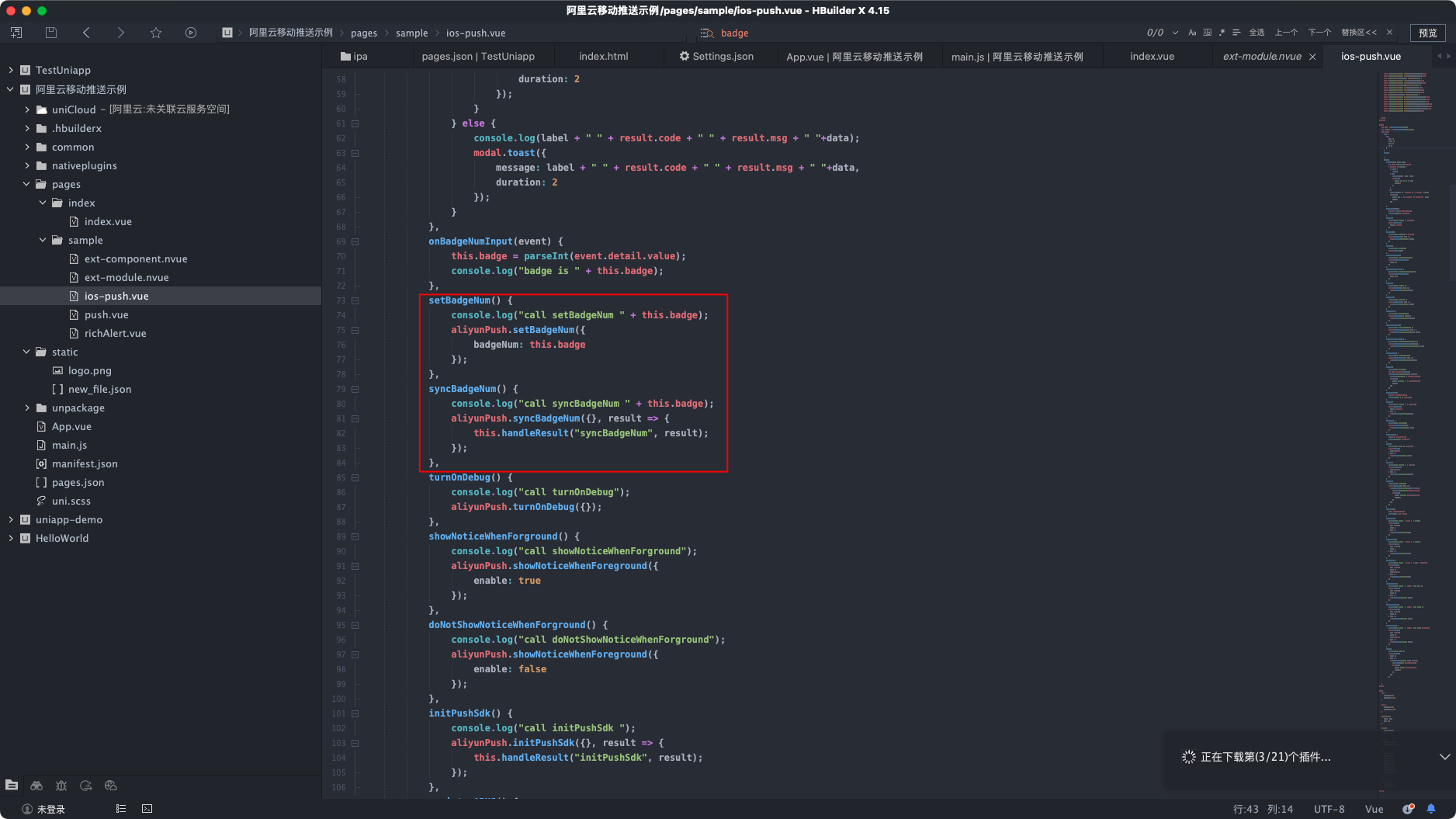The height and width of the screenshot is (819, 1456).
Task: Toggle whole-word match search option
Action: pyautogui.click(x=1207, y=33)
